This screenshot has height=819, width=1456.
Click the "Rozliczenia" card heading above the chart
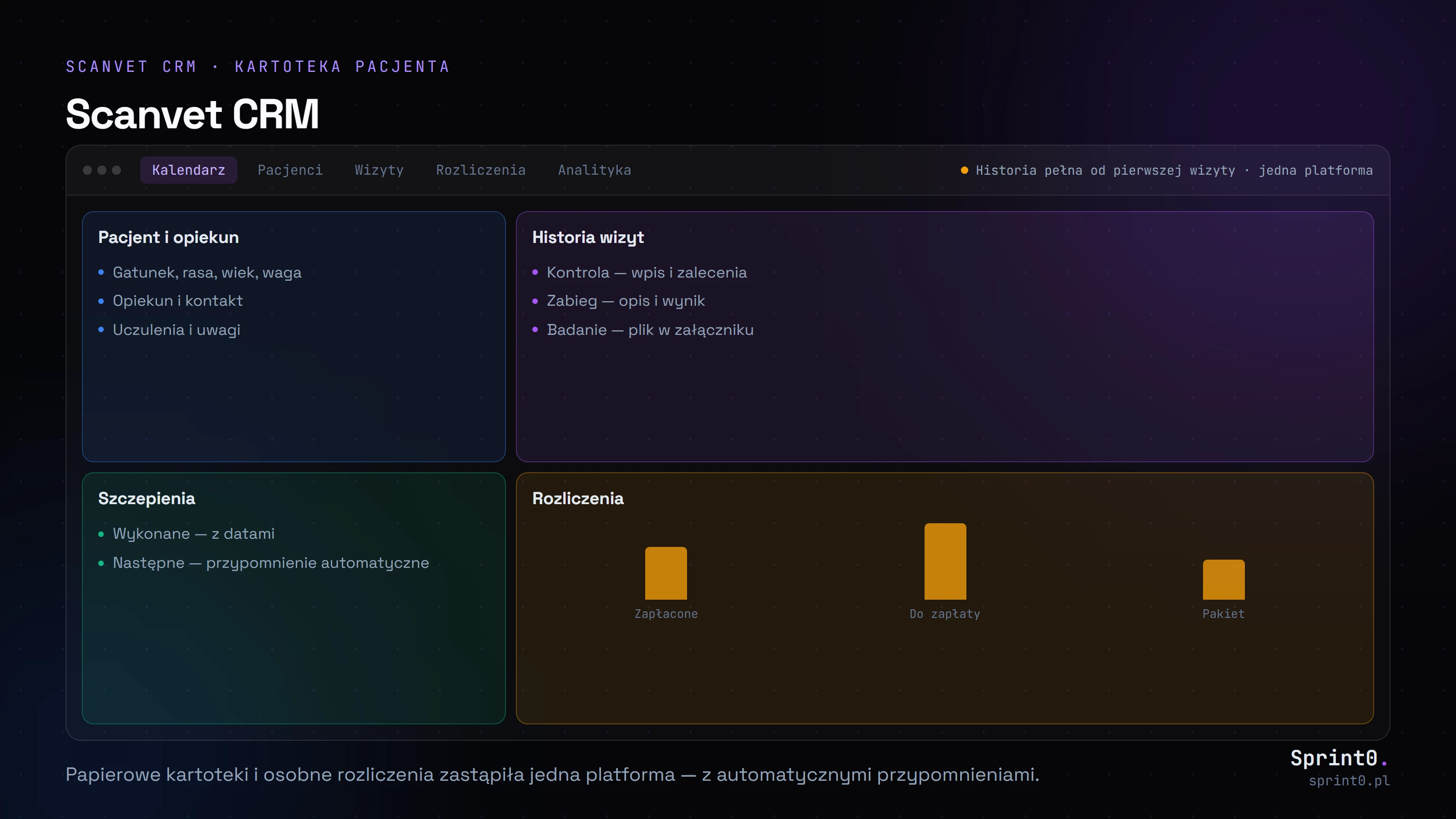578,499
